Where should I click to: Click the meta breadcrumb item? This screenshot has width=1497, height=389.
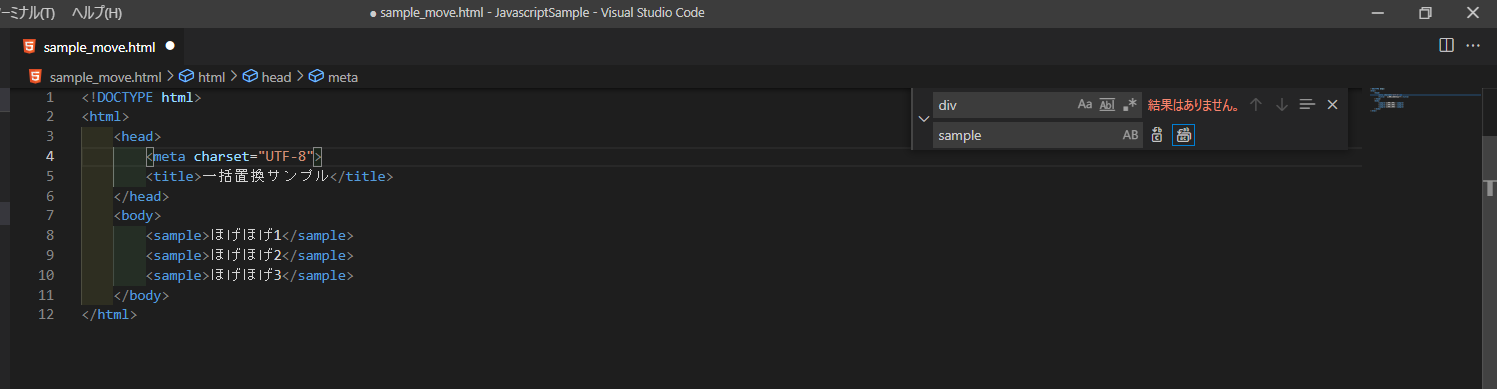pyautogui.click(x=334, y=77)
